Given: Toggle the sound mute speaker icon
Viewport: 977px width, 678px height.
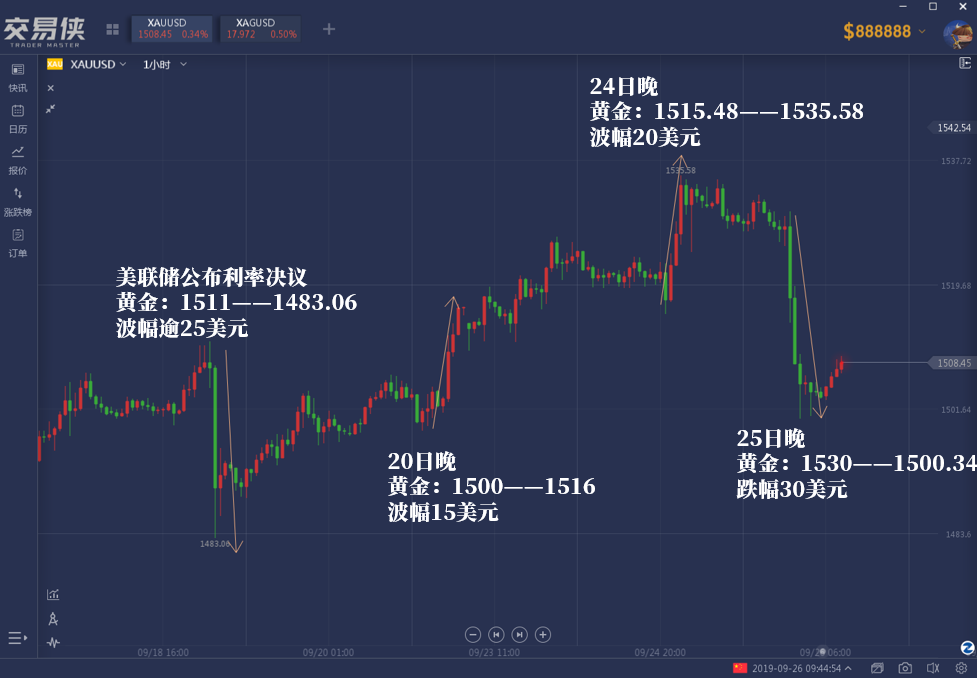Looking at the screenshot, I should pyautogui.click(x=933, y=668).
